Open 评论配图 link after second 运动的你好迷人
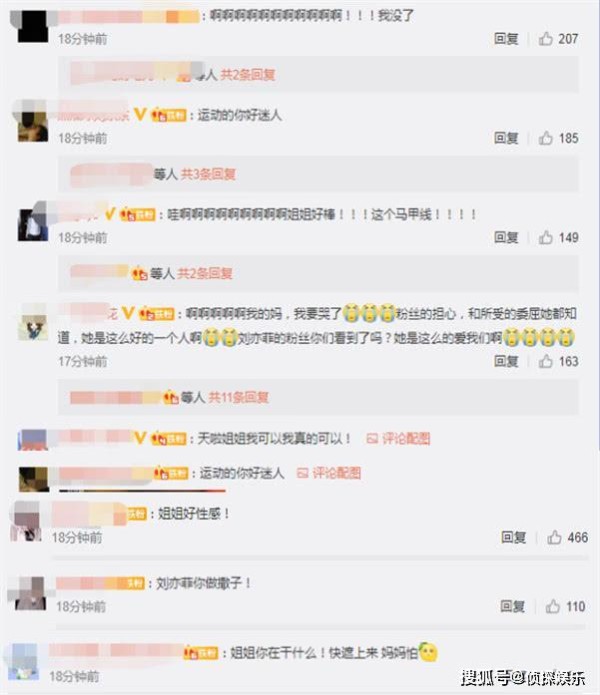This screenshot has width=600, height=695. (x=329, y=473)
